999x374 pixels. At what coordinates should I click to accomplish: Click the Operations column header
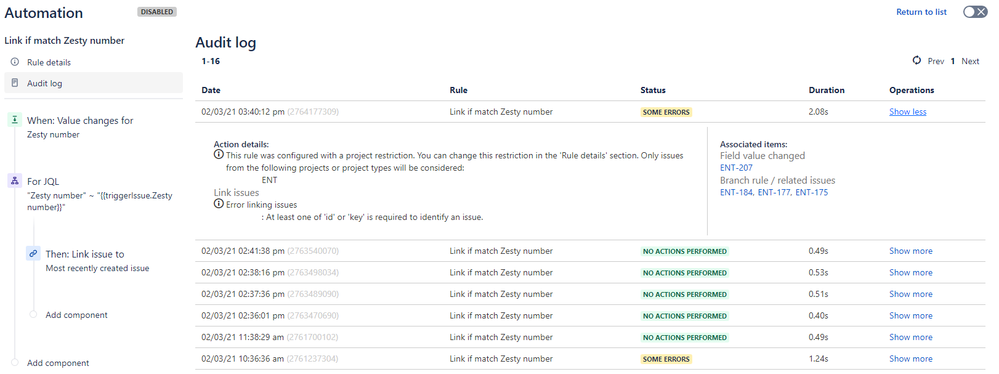click(912, 90)
